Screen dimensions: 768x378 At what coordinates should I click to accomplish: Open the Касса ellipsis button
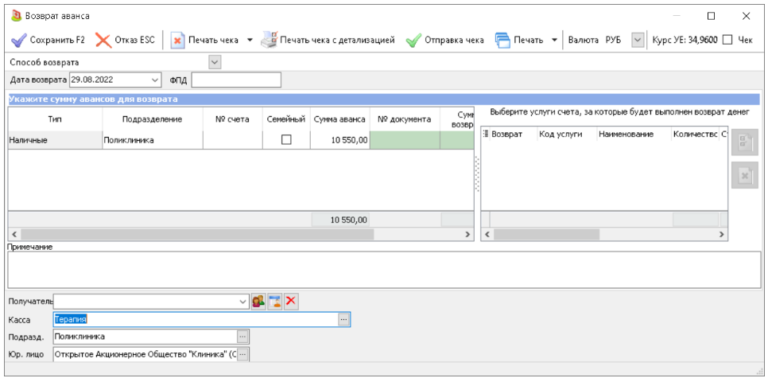[x=343, y=319]
